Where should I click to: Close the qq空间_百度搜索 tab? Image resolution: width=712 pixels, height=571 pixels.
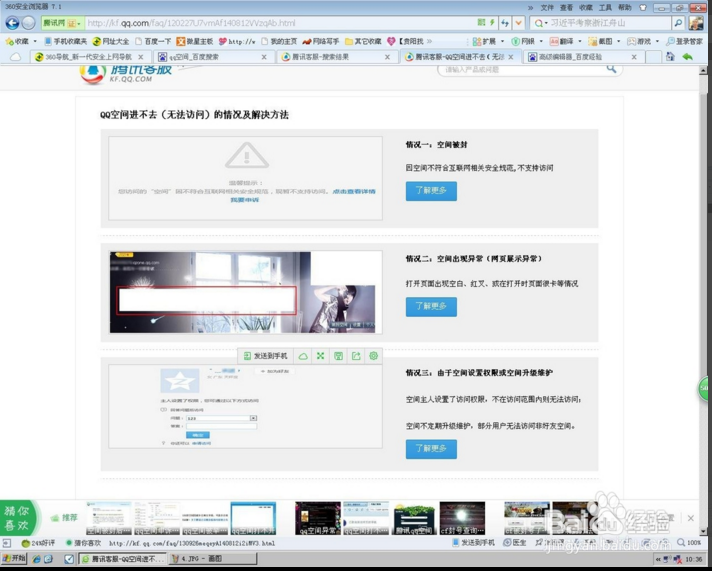point(264,57)
